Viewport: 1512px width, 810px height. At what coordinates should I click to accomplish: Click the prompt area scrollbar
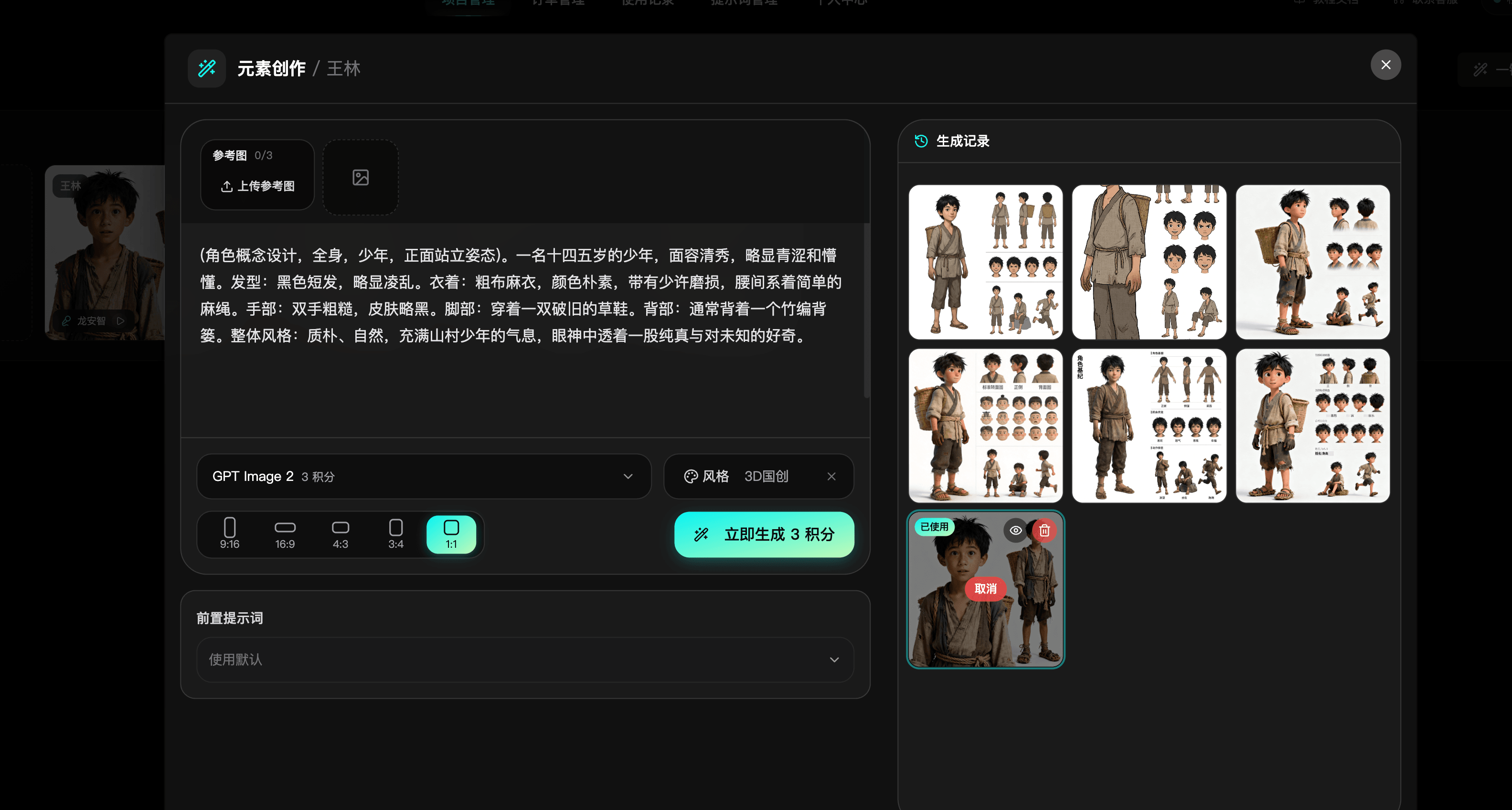tap(866, 311)
